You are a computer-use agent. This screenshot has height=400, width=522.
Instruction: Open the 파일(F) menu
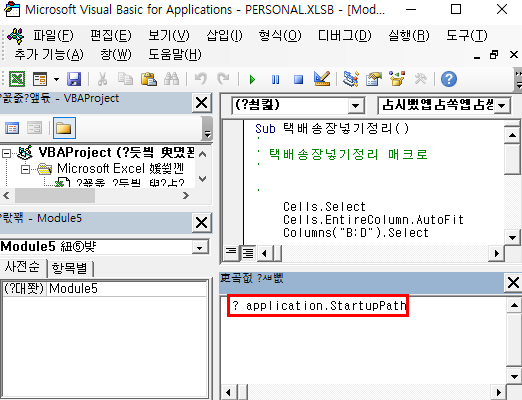click(53, 35)
